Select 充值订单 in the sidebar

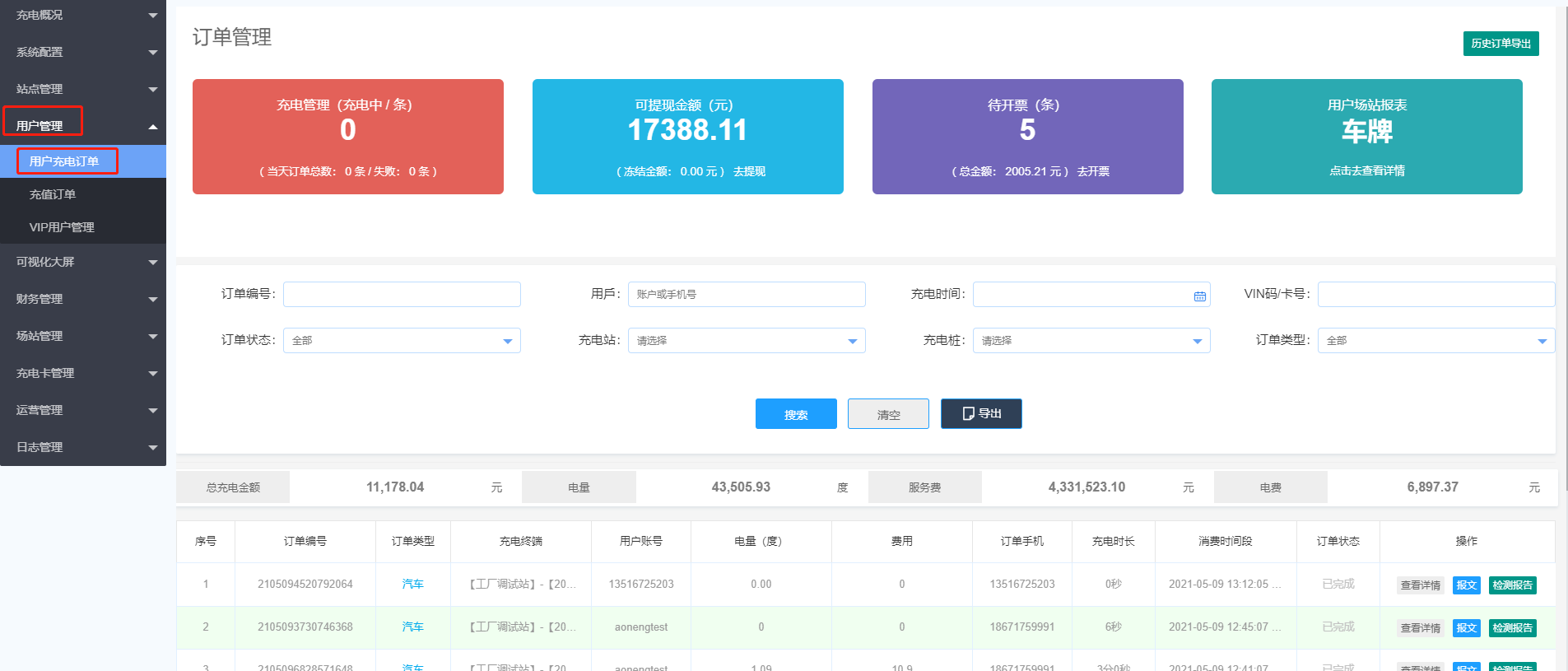click(x=53, y=194)
